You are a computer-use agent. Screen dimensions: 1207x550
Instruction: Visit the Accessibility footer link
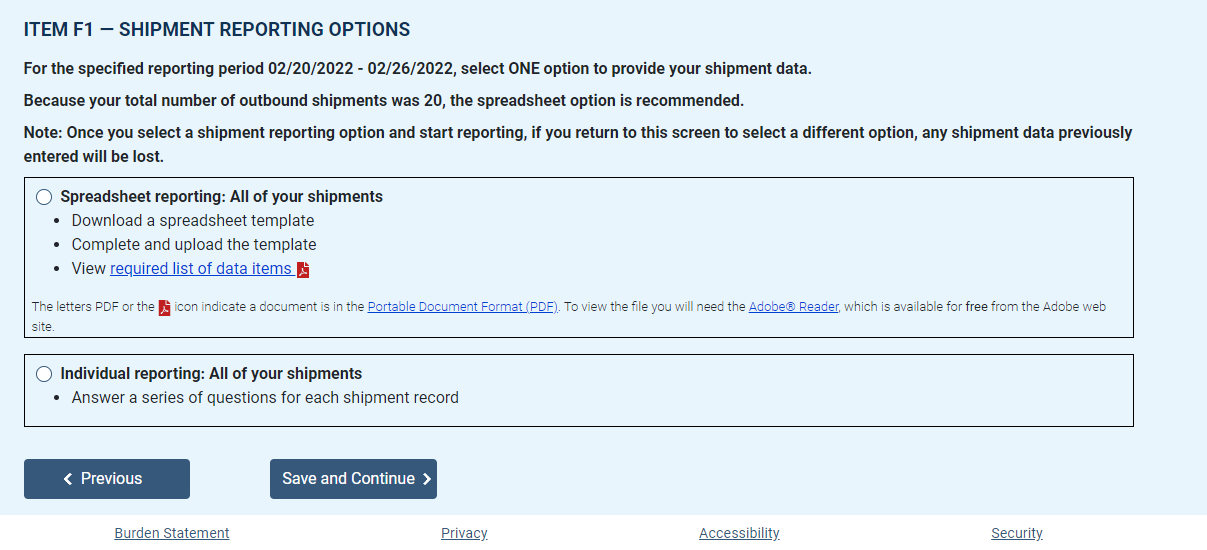(x=739, y=533)
